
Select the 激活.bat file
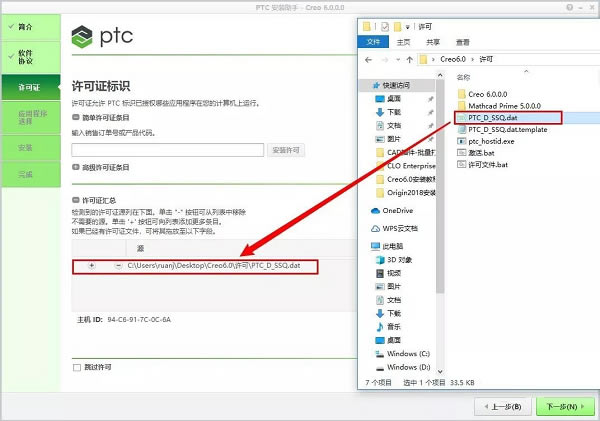point(476,153)
